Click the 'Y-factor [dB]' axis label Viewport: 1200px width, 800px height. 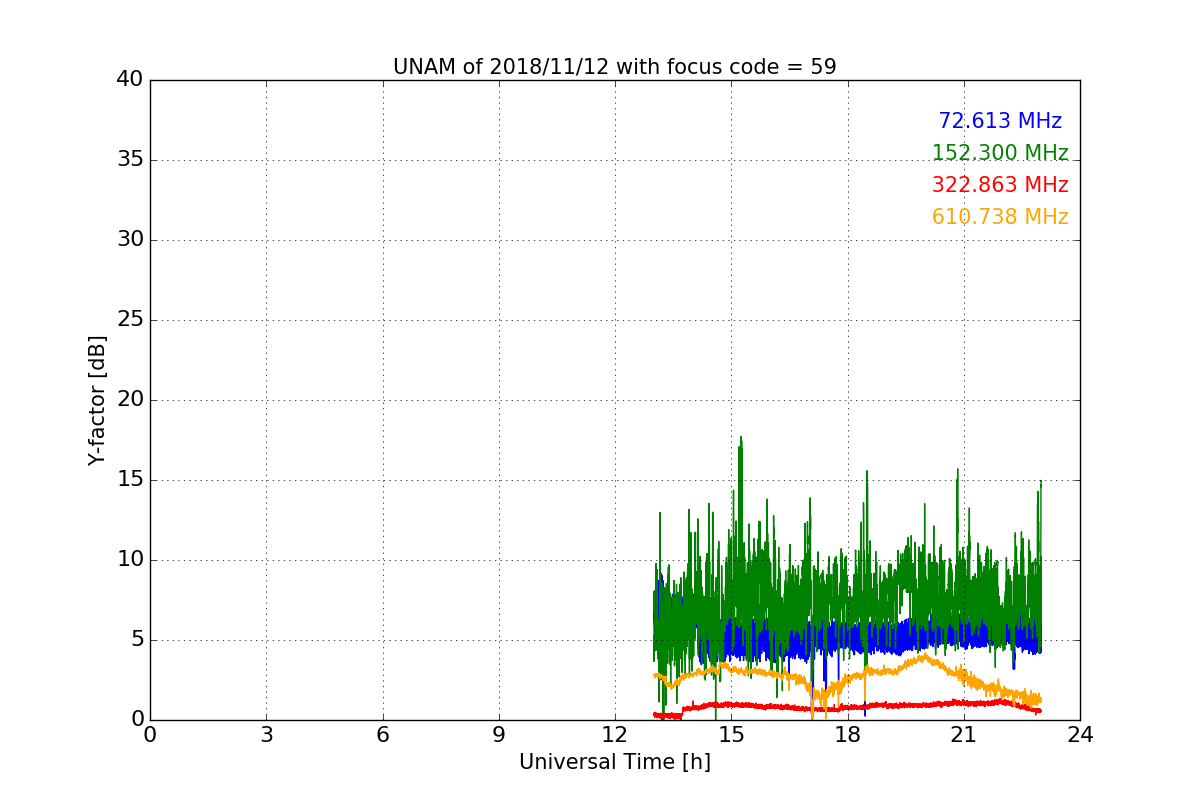97,400
